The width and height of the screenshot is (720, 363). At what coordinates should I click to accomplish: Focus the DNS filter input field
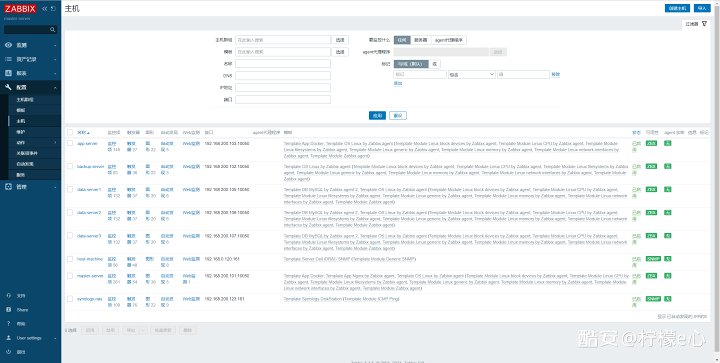click(x=283, y=75)
